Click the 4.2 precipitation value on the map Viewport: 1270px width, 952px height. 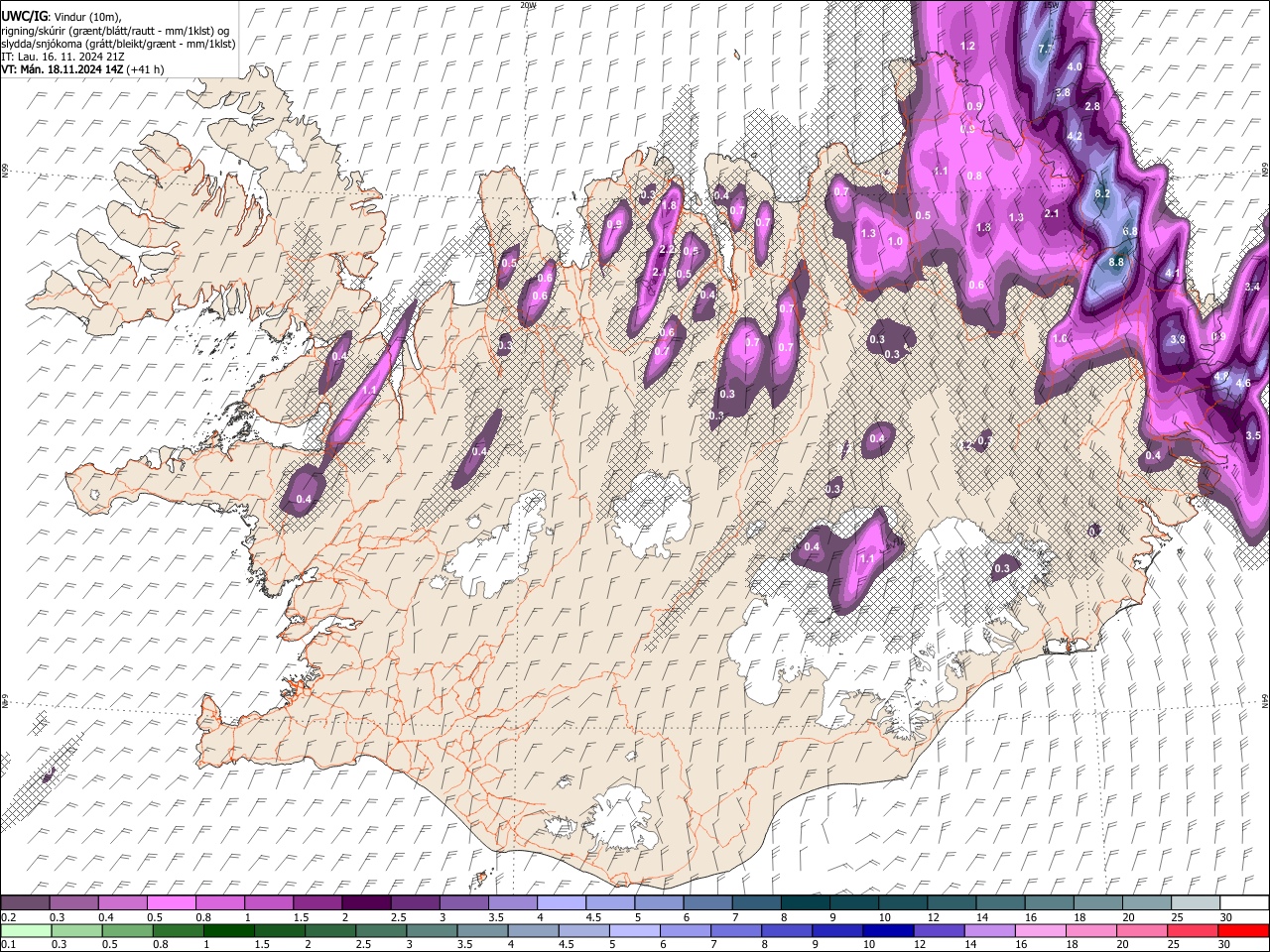1075,136
